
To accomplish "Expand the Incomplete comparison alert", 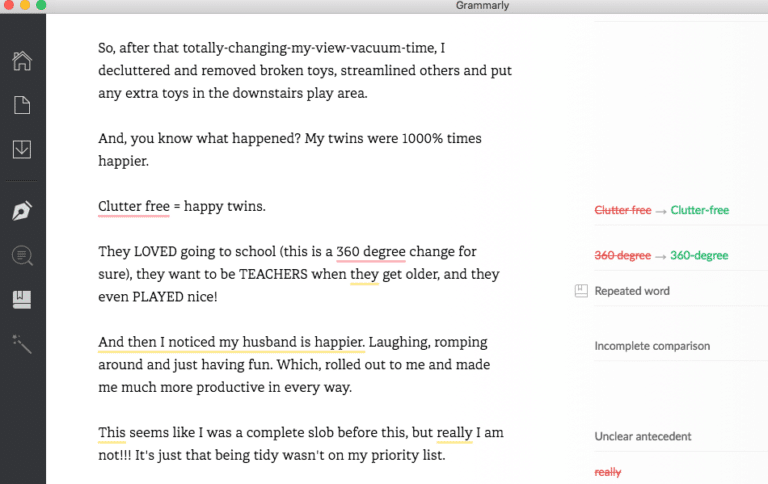I will (652, 346).
